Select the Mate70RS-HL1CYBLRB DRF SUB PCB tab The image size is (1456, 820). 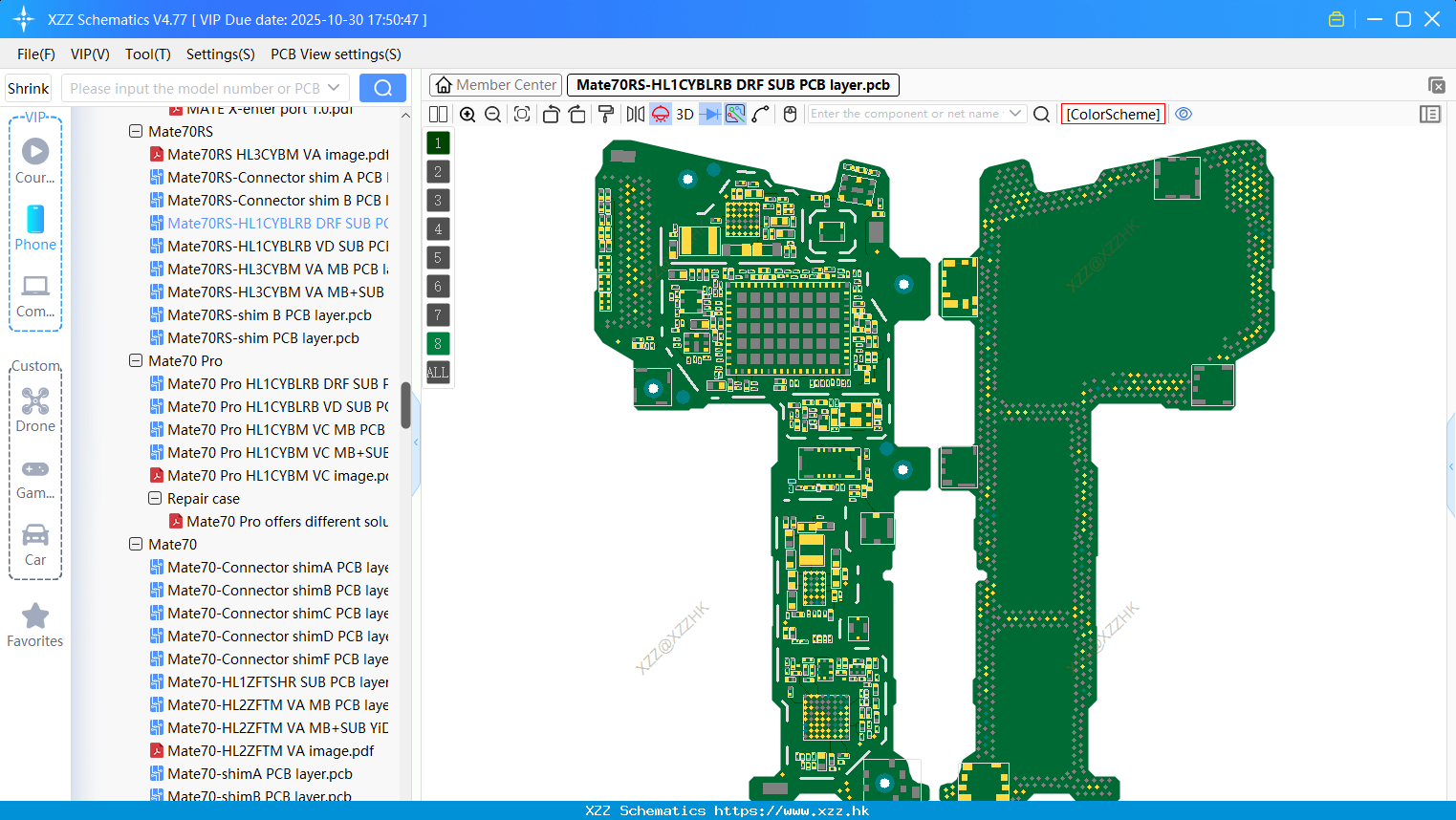tap(733, 85)
